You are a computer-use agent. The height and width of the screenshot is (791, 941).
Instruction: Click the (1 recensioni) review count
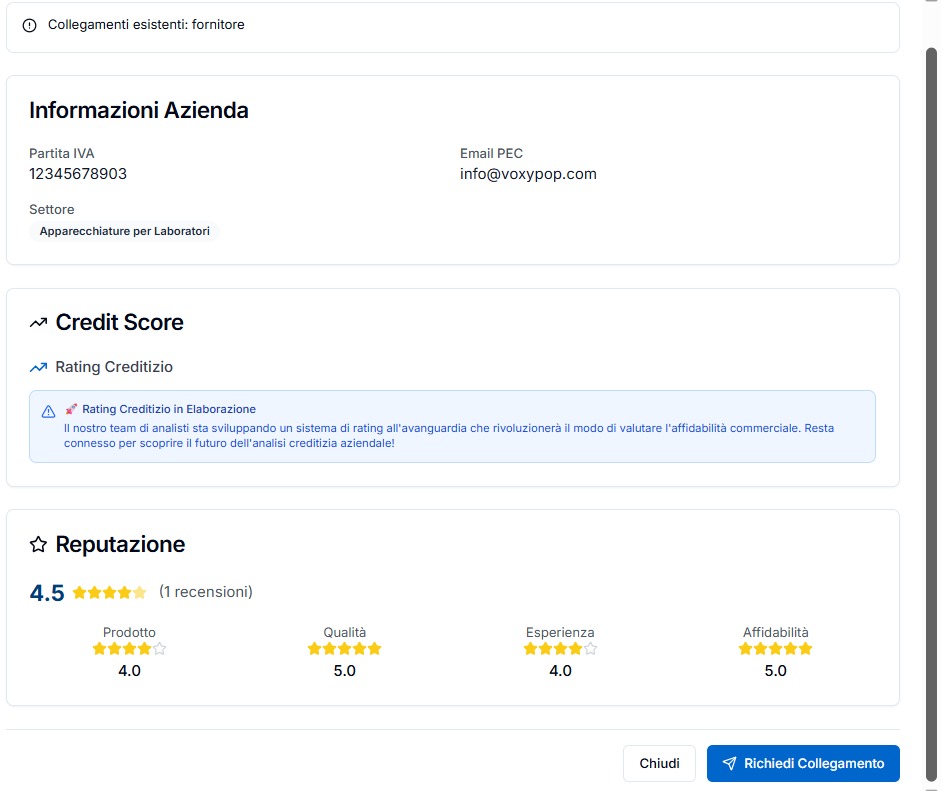coord(205,592)
